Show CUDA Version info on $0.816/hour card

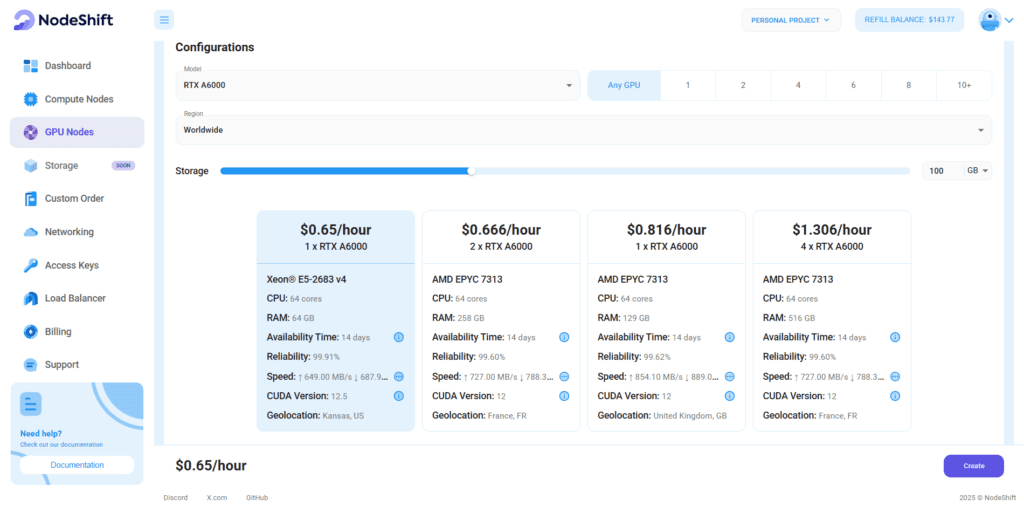pyautogui.click(x=729, y=396)
